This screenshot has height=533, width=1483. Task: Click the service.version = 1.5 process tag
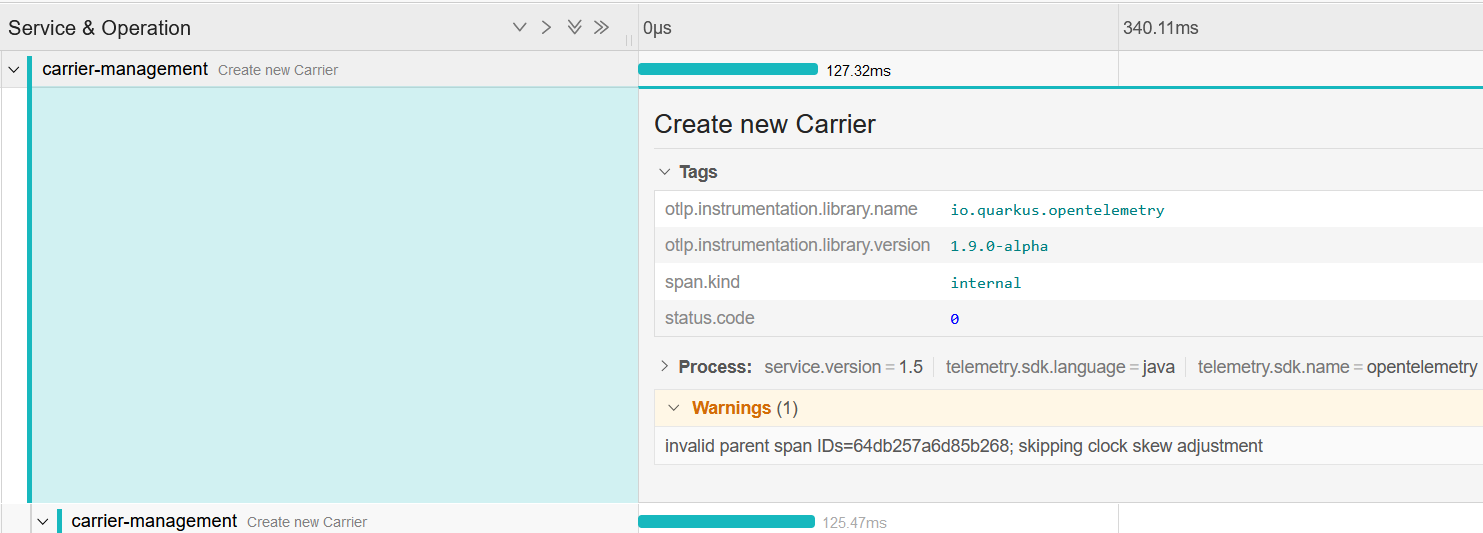tap(843, 367)
